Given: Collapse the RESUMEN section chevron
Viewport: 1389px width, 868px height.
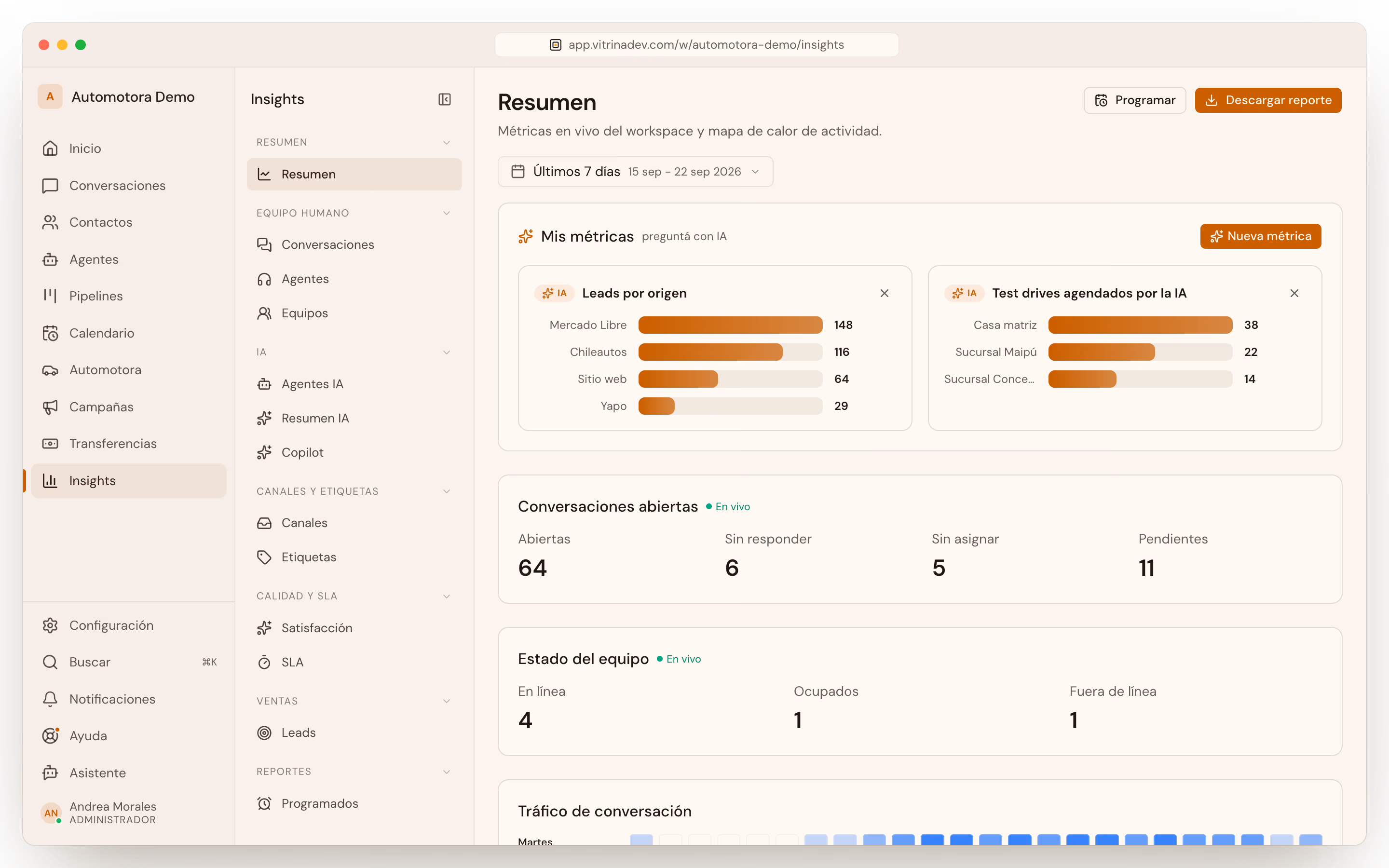Looking at the screenshot, I should click(447, 142).
